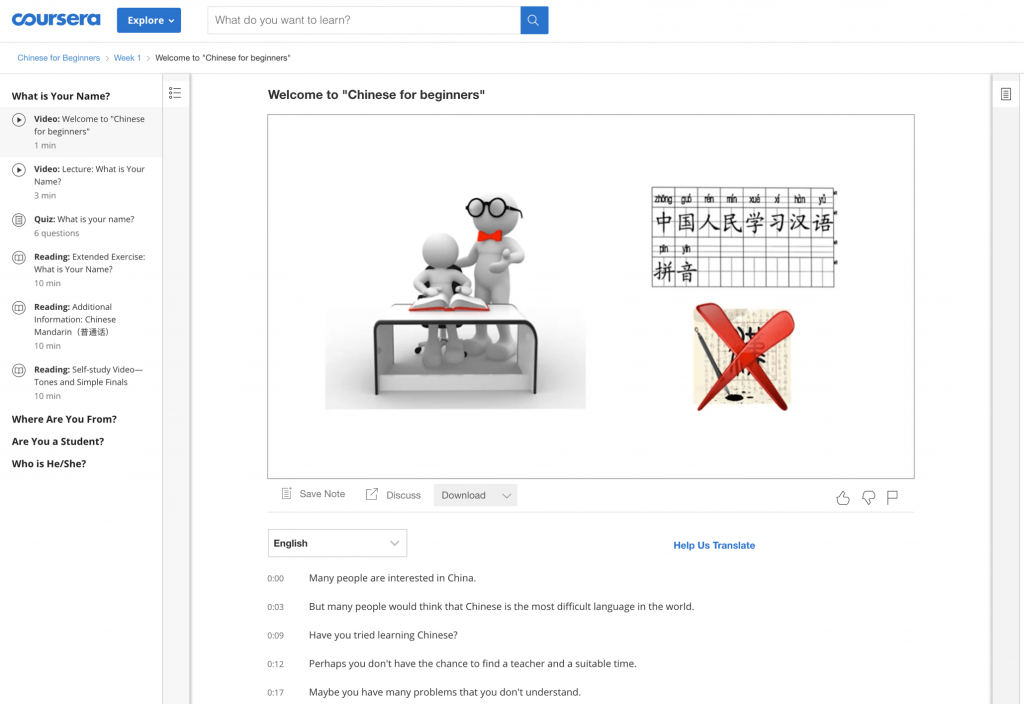Click the search magnifier button
Image resolution: width=1024 pixels, height=704 pixels.
coord(534,20)
